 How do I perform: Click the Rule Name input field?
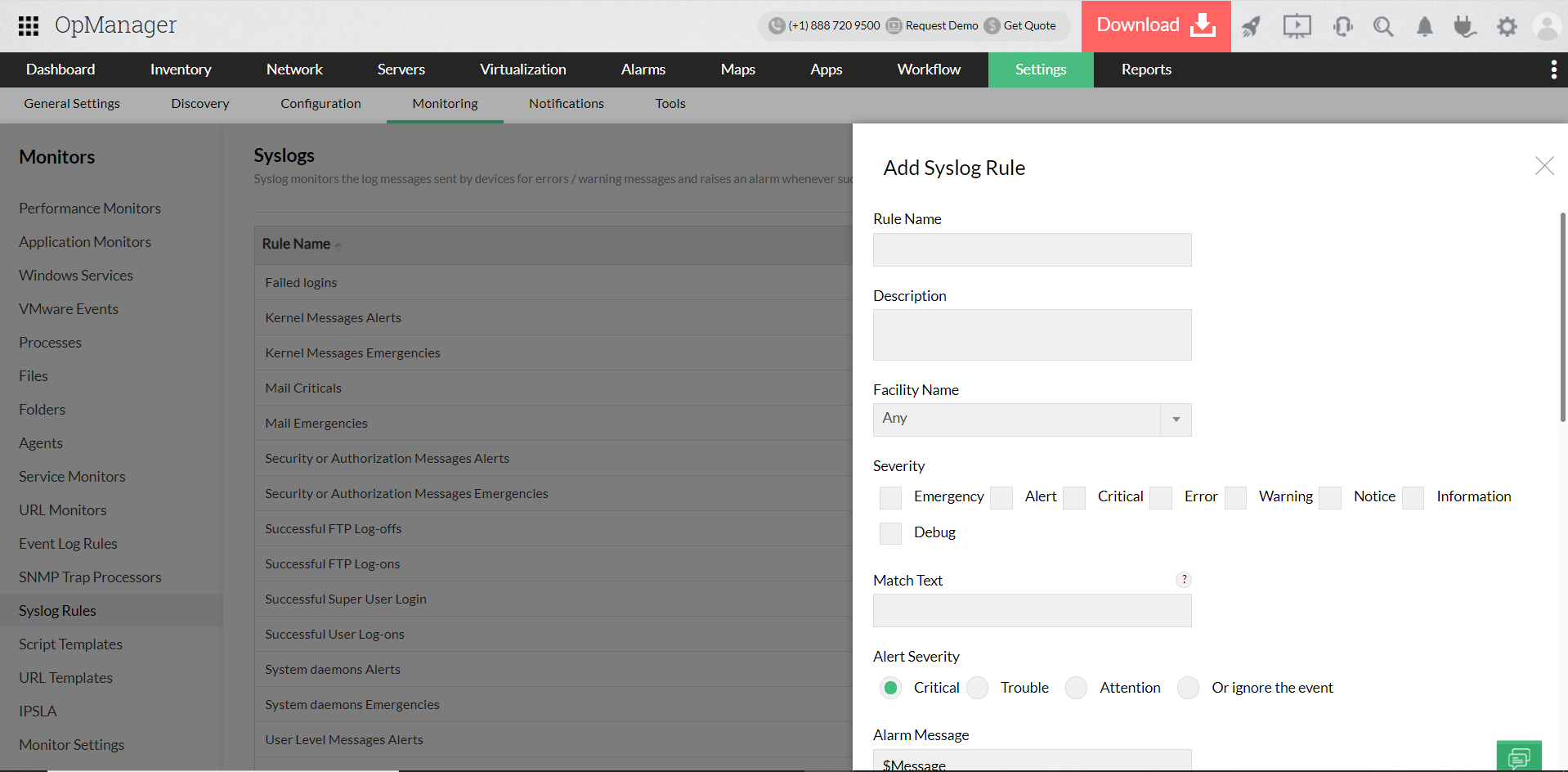pos(1032,250)
